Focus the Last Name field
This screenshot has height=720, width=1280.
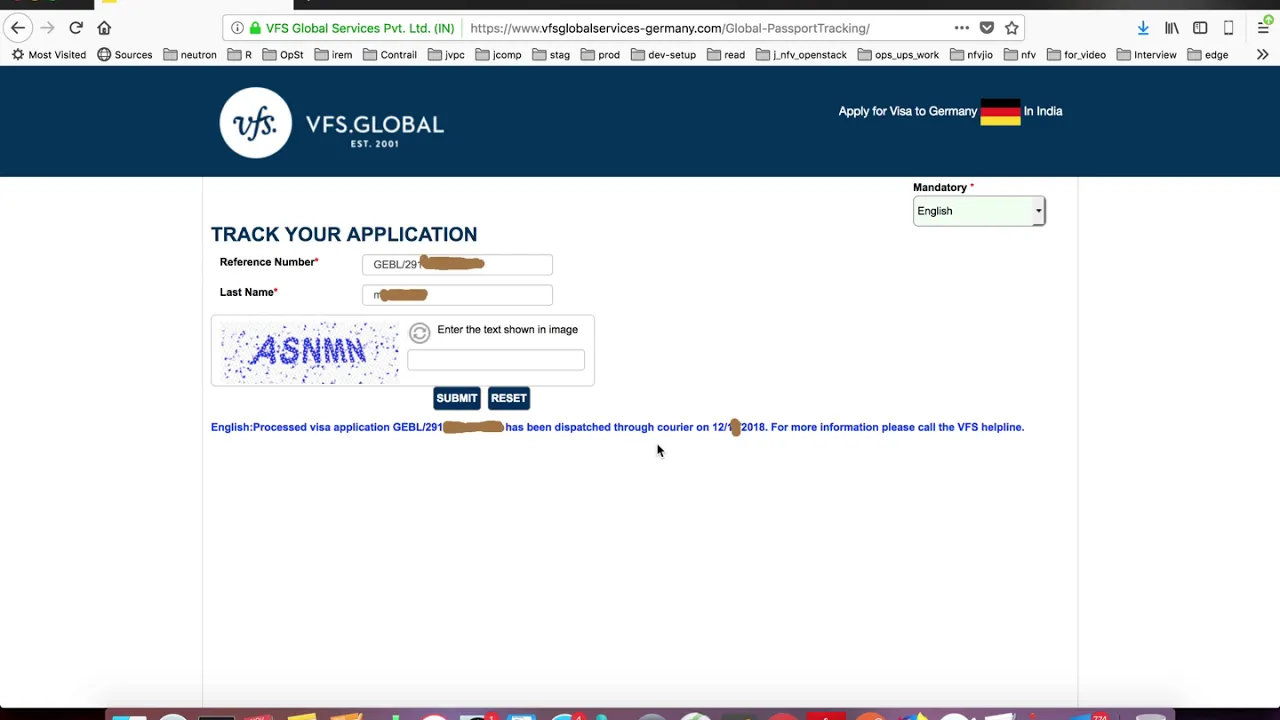tap(457, 294)
